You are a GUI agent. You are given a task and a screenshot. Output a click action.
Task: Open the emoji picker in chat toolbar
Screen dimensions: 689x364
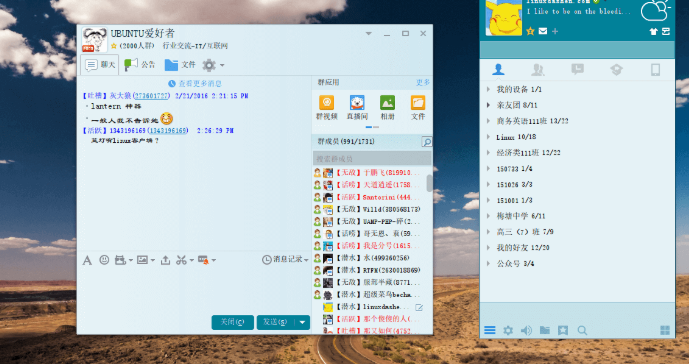pyautogui.click(x=104, y=260)
